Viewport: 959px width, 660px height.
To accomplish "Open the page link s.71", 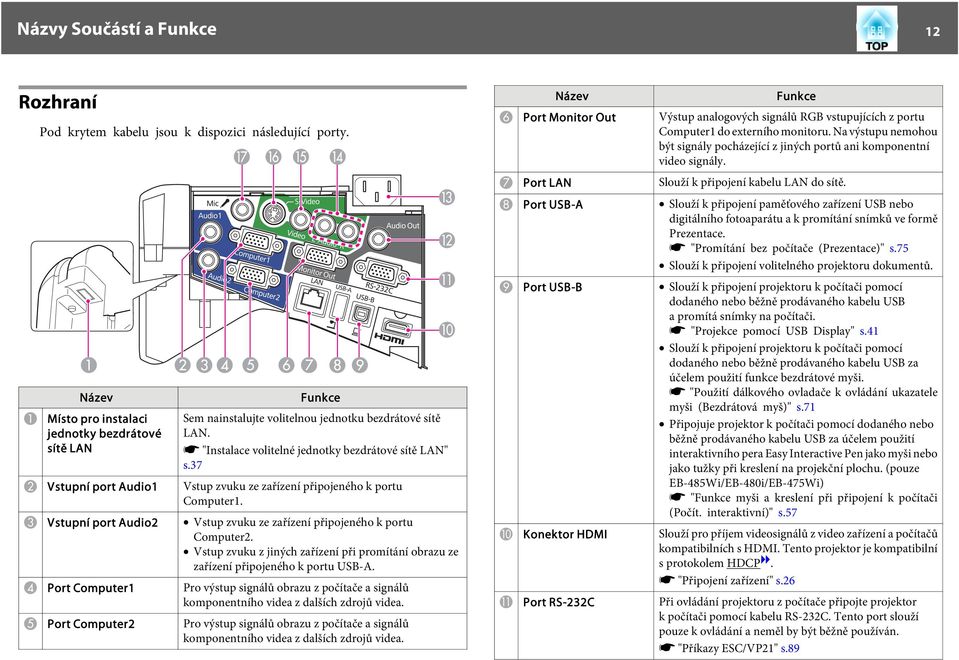I will (x=805, y=407).
